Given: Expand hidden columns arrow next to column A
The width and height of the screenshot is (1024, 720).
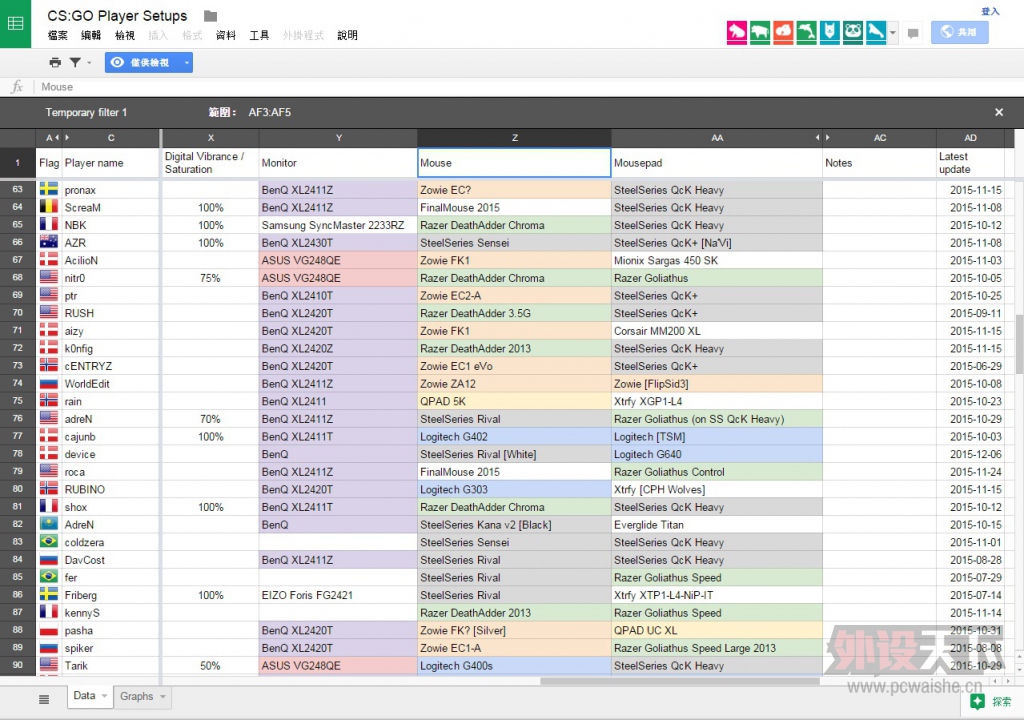Looking at the screenshot, I should 57,138.
